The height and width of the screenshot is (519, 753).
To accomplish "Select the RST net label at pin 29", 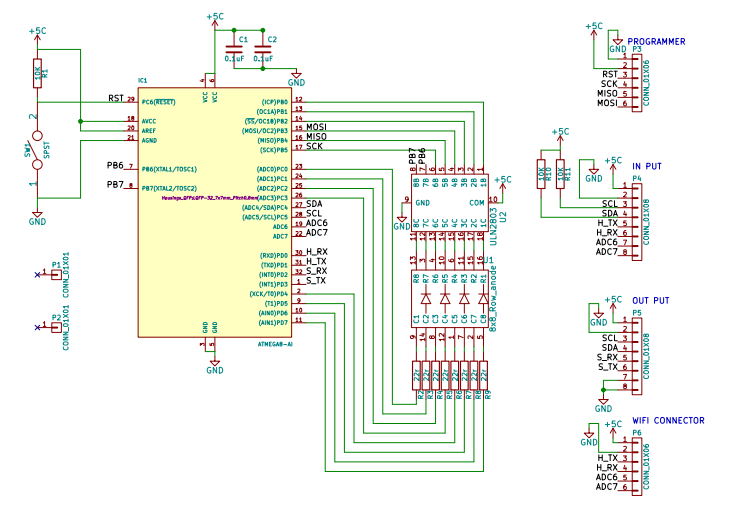I will point(116,98).
